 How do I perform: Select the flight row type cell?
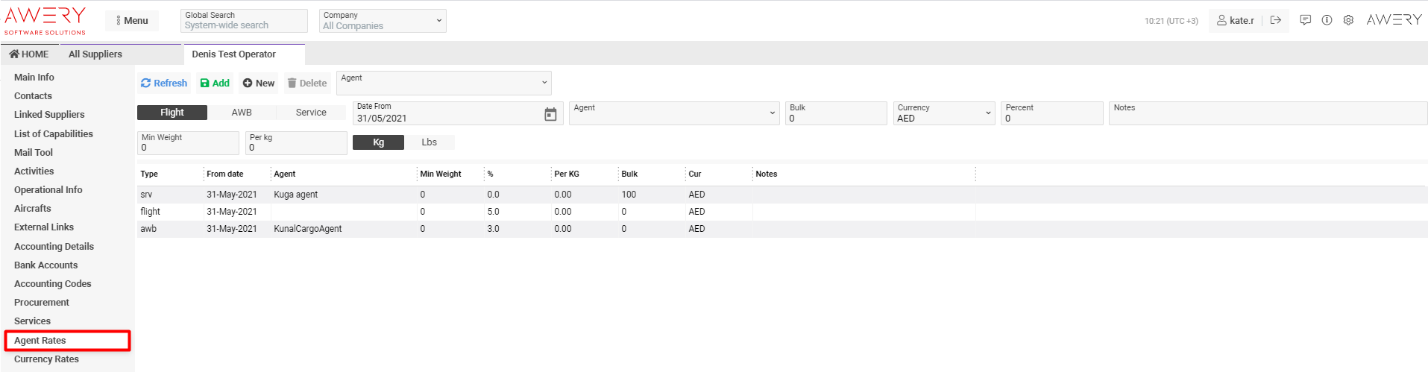click(x=150, y=211)
